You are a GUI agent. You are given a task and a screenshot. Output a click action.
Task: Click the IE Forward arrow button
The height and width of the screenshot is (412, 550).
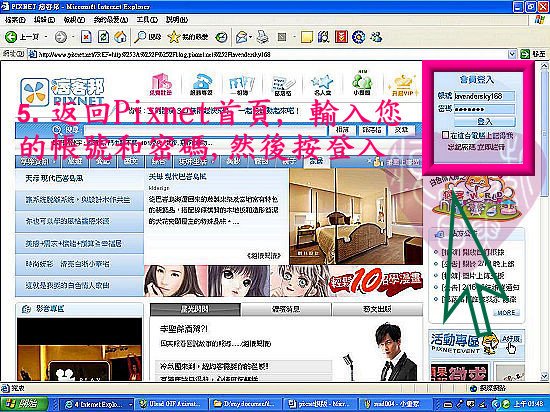[x=61, y=37]
